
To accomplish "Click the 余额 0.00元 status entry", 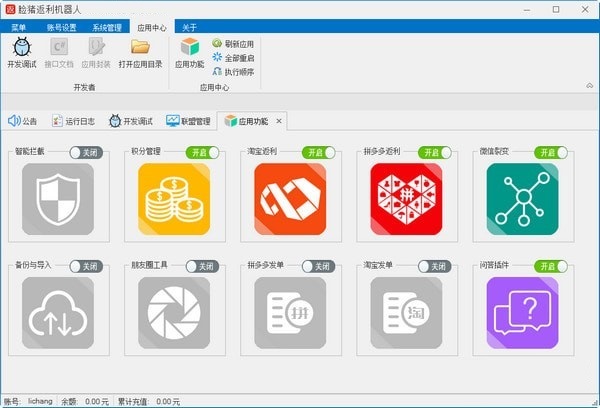I will 85,401.
